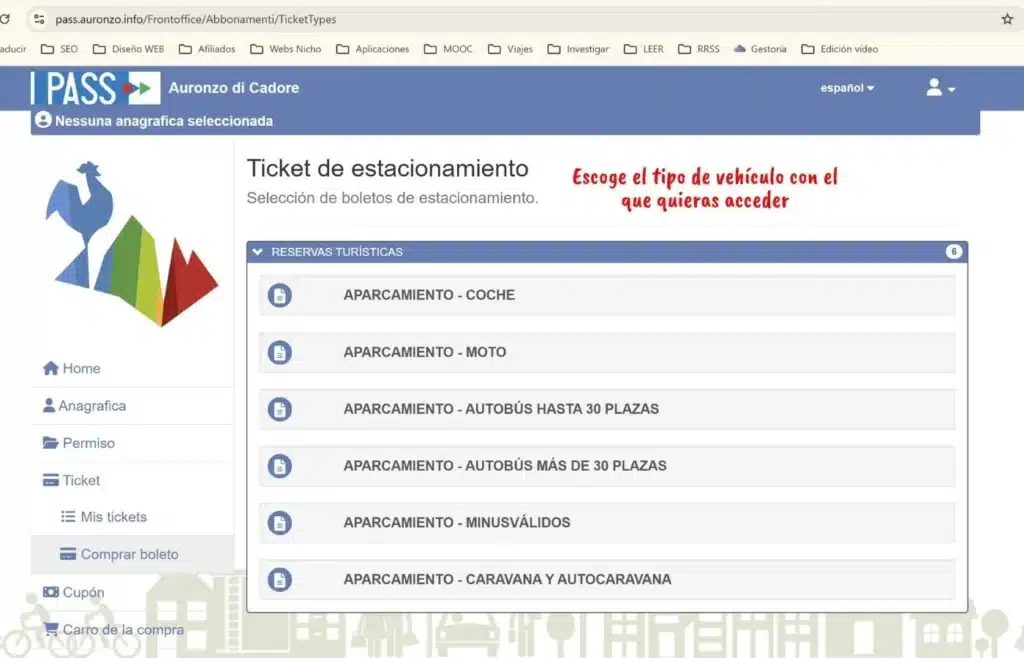Click the shopping cart icon for Carro de la compra
This screenshot has height=658, width=1024.
[x=51, y=629]
